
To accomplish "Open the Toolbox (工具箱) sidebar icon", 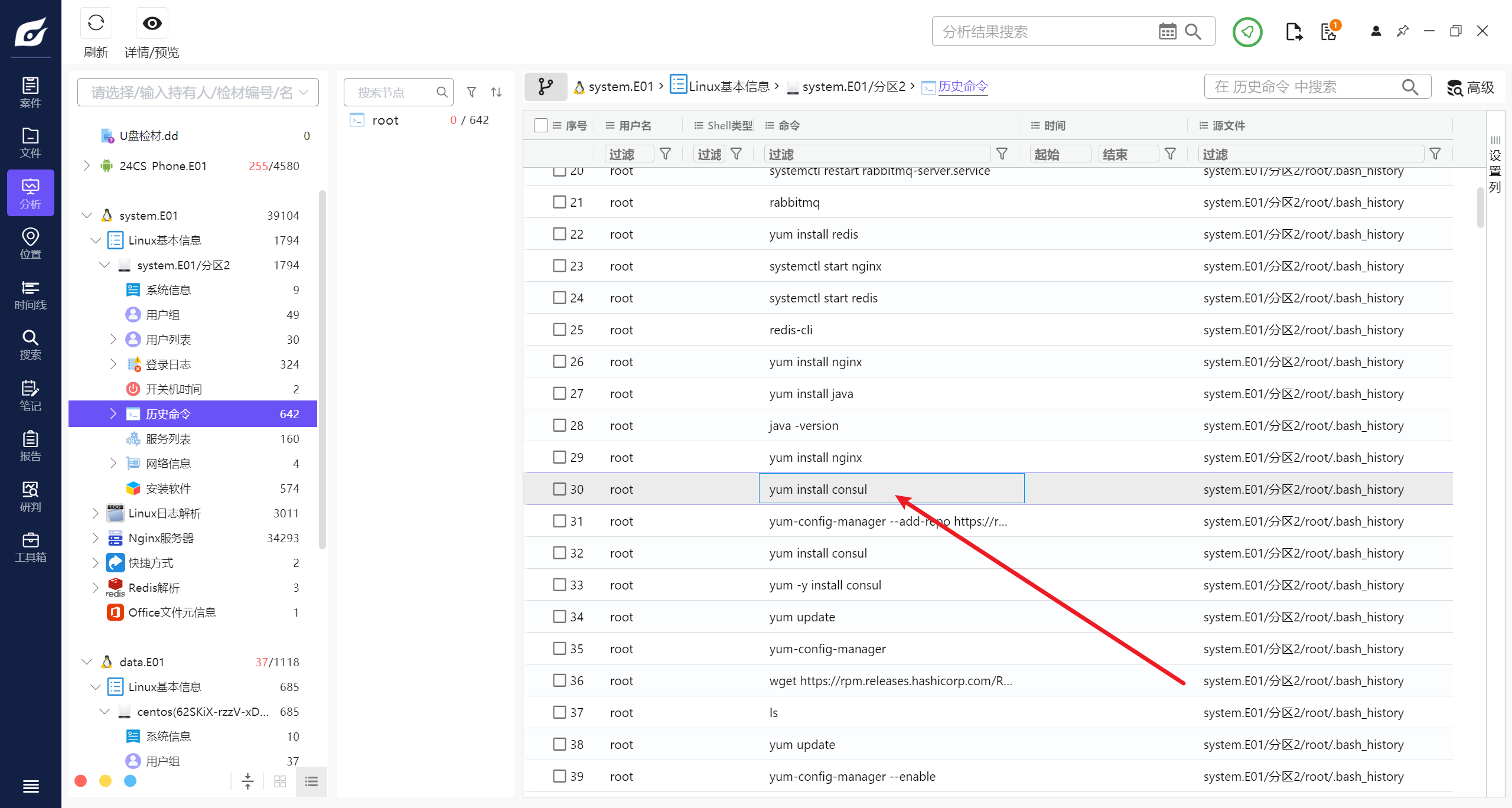I will click(30, 547).
